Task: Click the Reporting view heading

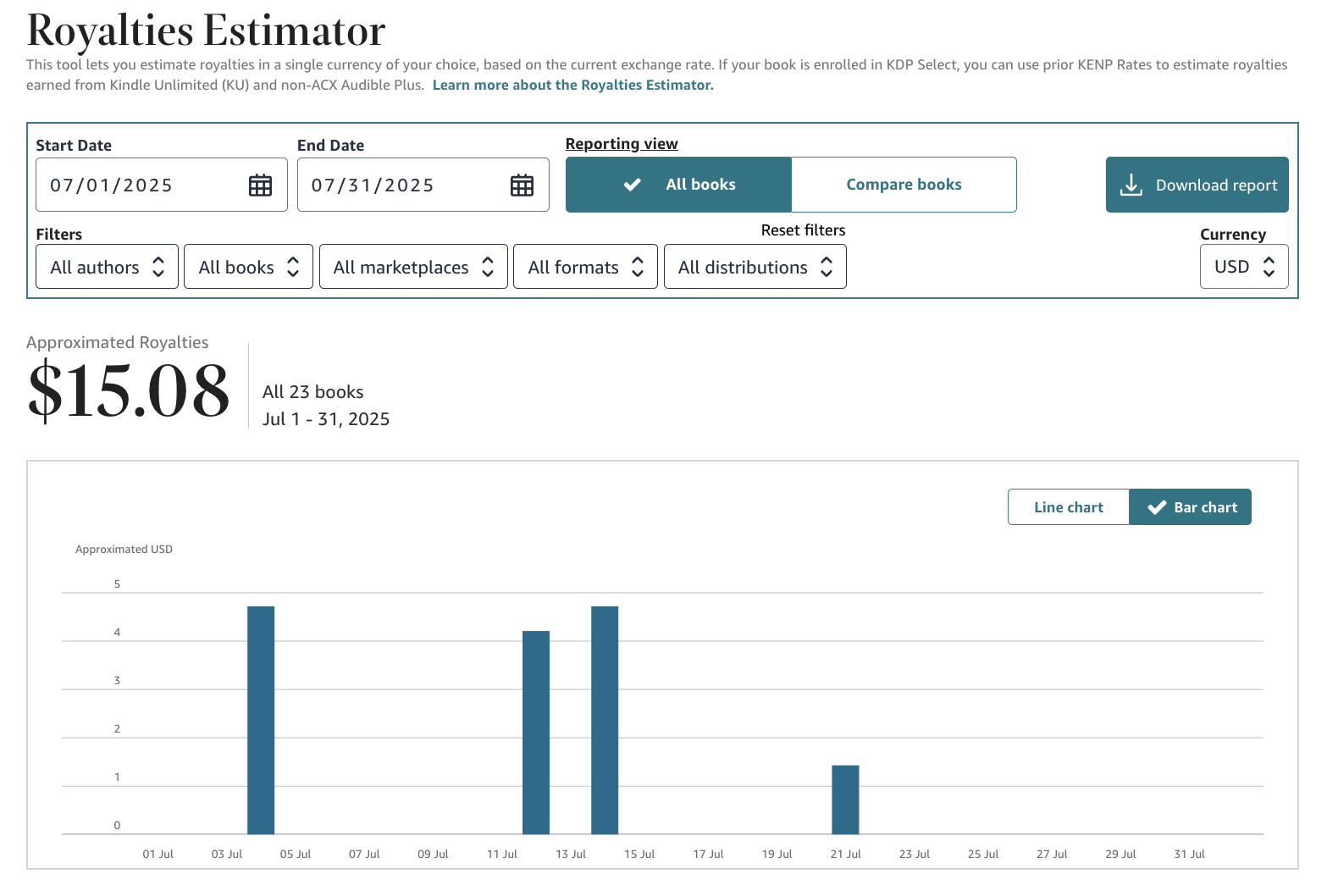Action: click(622, 144)
